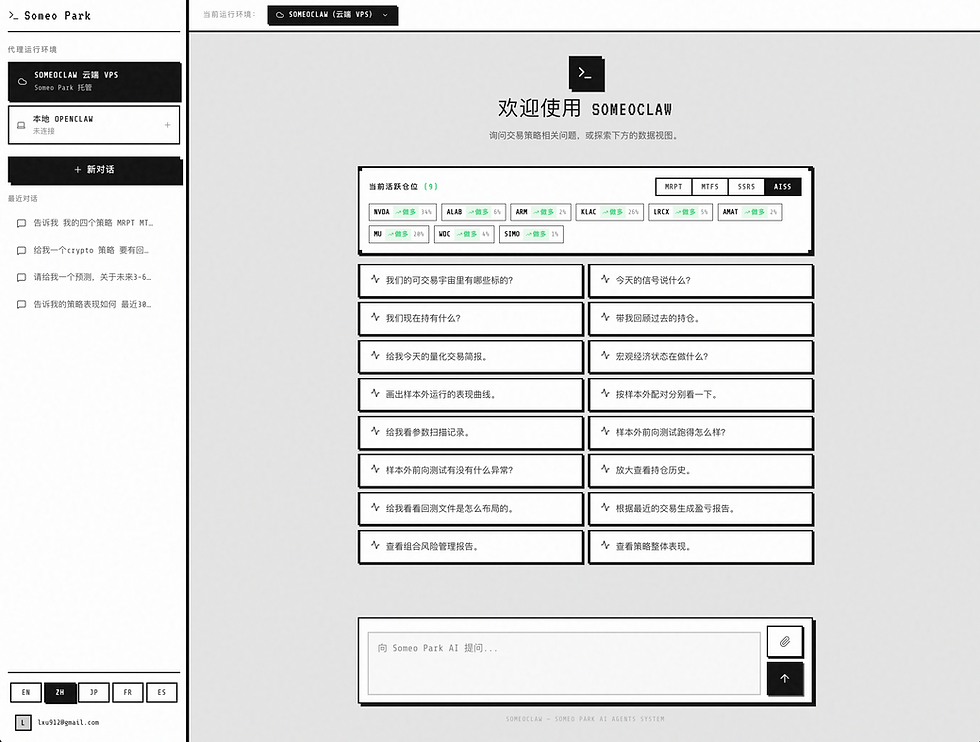Viewport: 980px width, 742px height.
Task: Ask 今天的信号说什么?
Action: 701,281
